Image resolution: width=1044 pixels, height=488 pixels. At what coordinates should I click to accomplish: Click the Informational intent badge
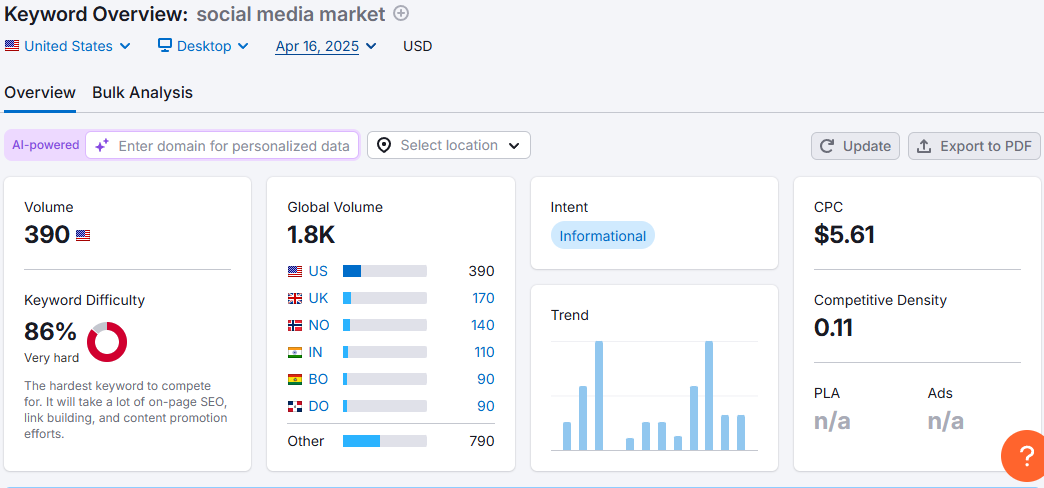[x=603, y=236]
